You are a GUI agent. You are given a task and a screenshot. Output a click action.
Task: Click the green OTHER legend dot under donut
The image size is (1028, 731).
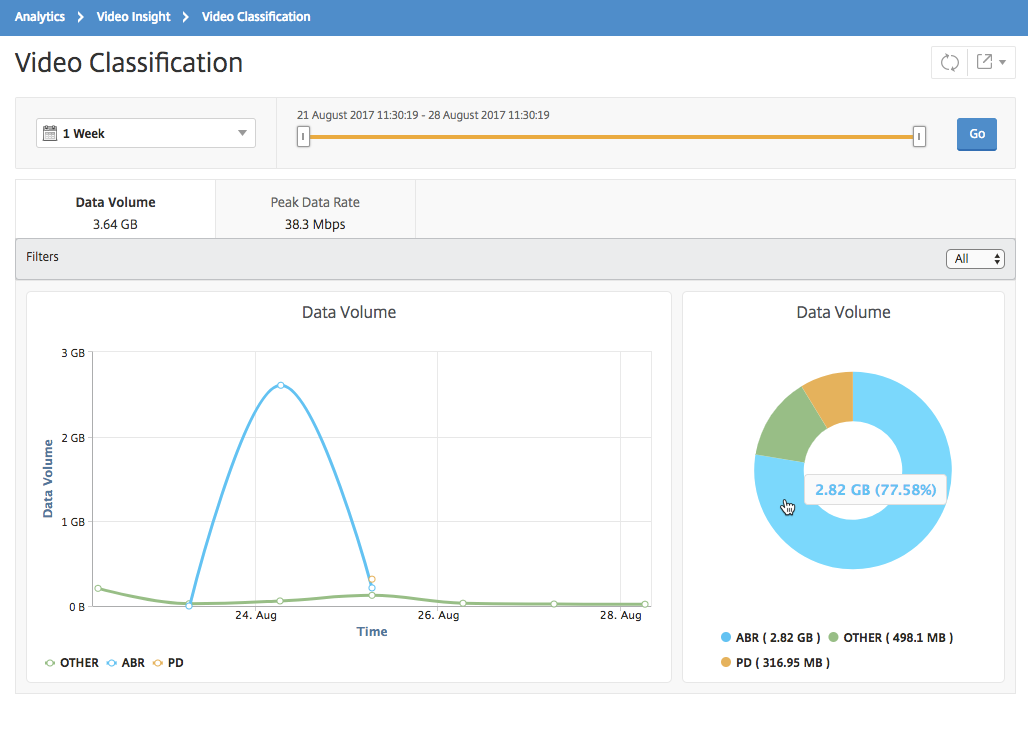[833, 637]
